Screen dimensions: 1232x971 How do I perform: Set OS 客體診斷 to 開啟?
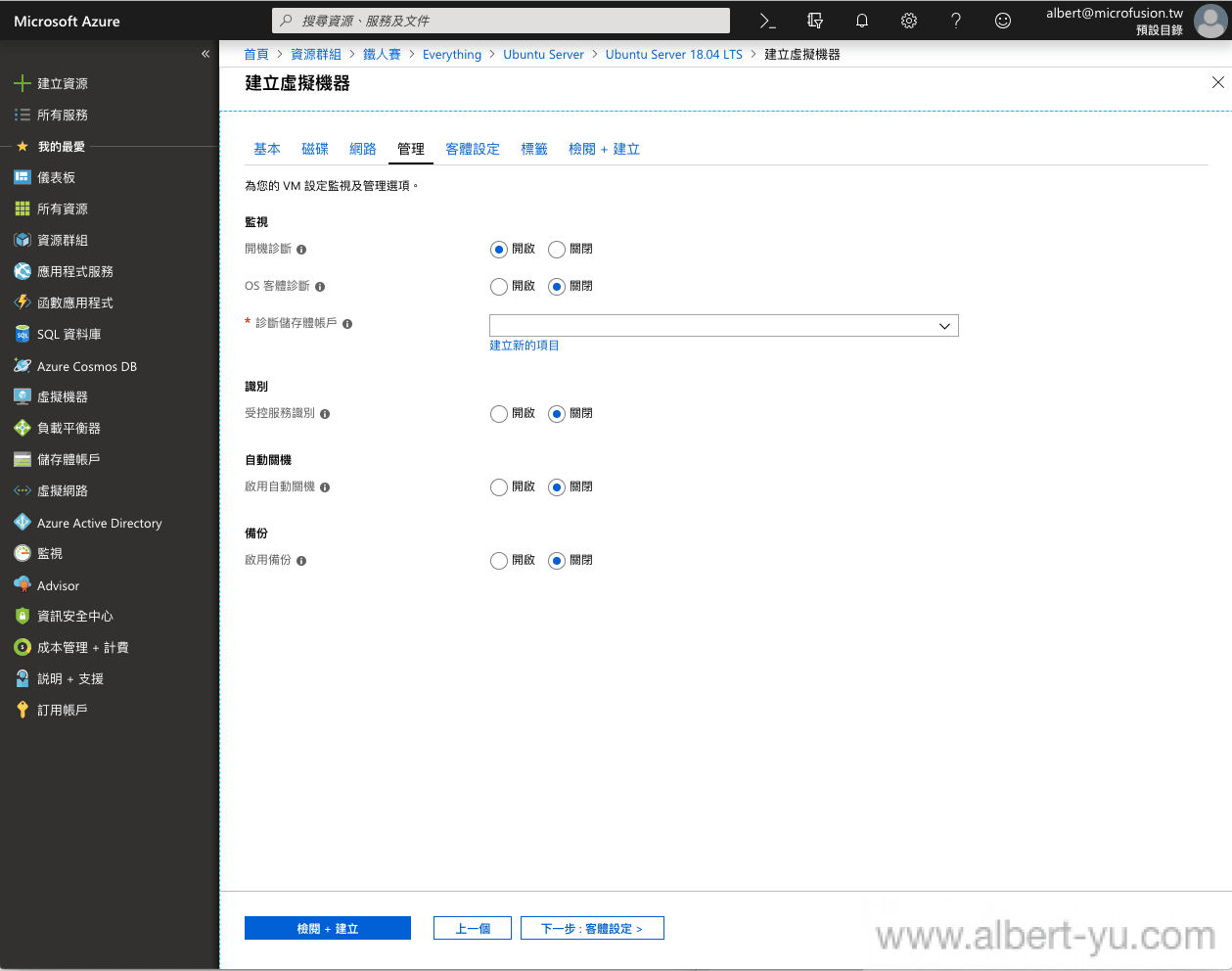click(x=499, y=287)
